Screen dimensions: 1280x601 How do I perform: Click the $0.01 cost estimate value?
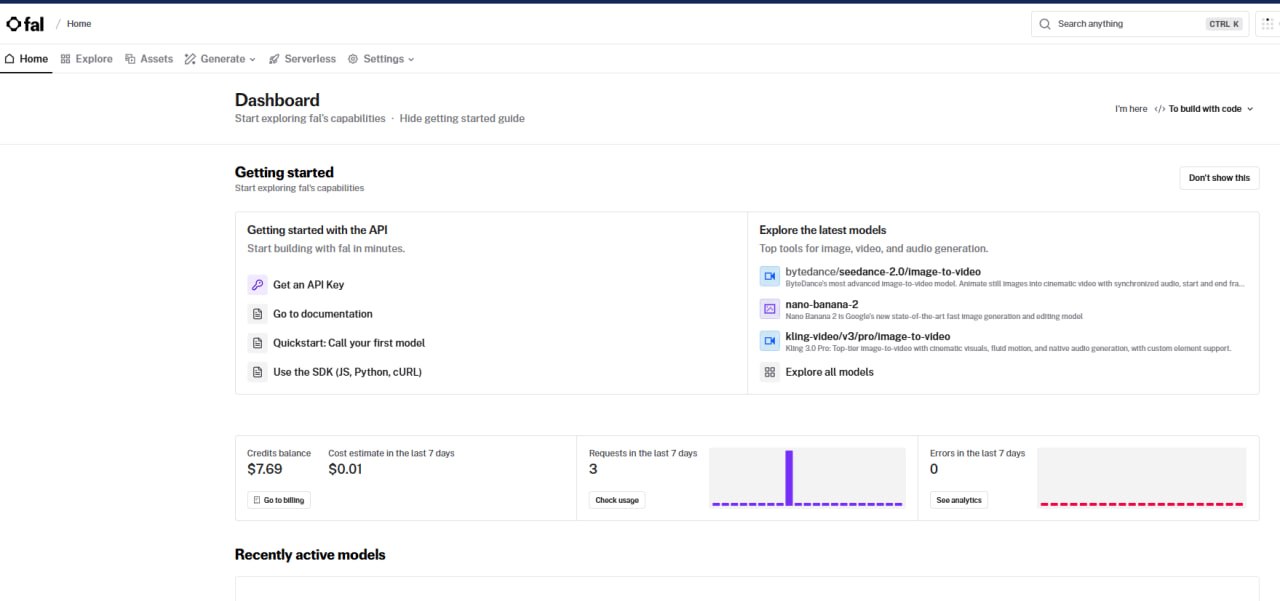coord(345,469)
